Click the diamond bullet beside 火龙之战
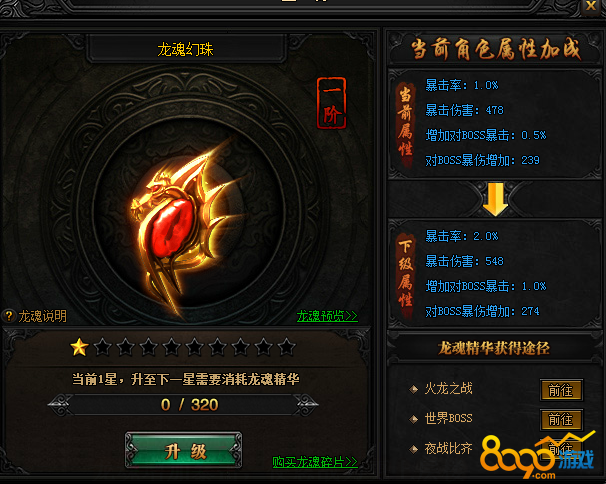This screenshot has width=606, height=484. pyautogui.click(x=414, y=389)
